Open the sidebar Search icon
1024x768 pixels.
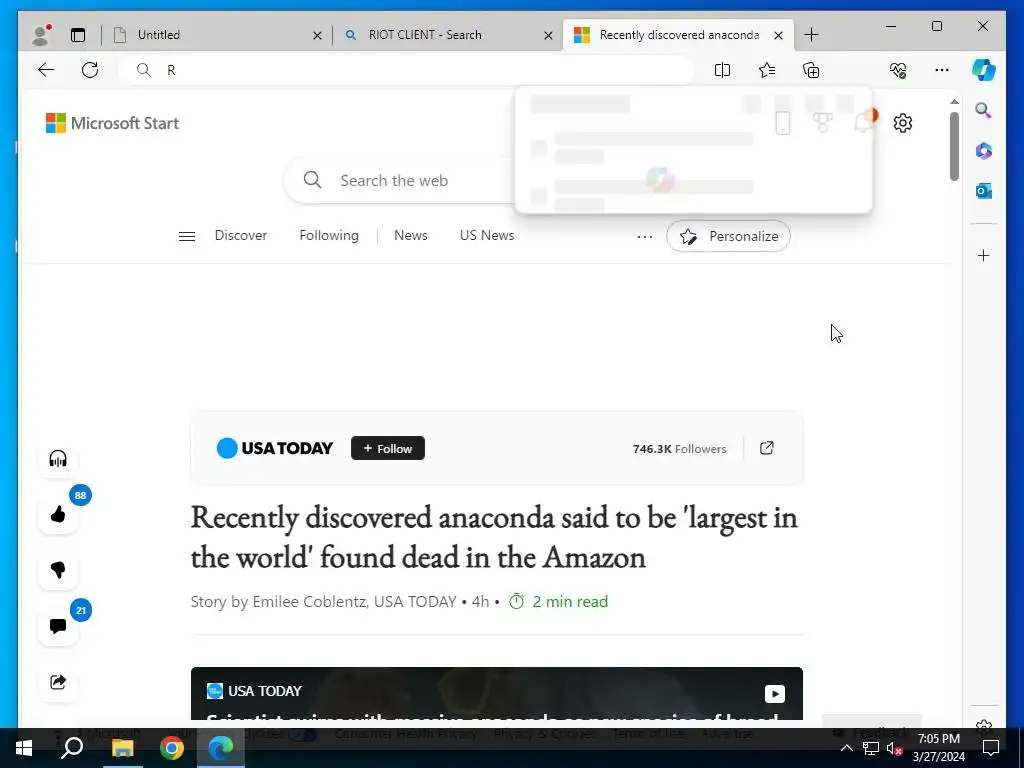click(x=984, y=110)
